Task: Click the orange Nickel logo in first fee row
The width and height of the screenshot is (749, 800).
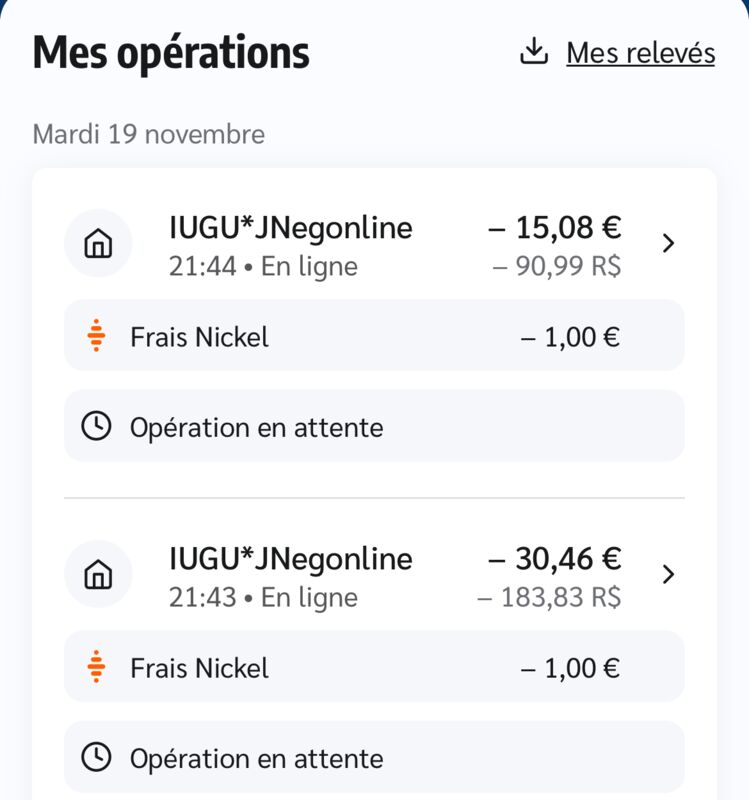Action: pos(96,335)
